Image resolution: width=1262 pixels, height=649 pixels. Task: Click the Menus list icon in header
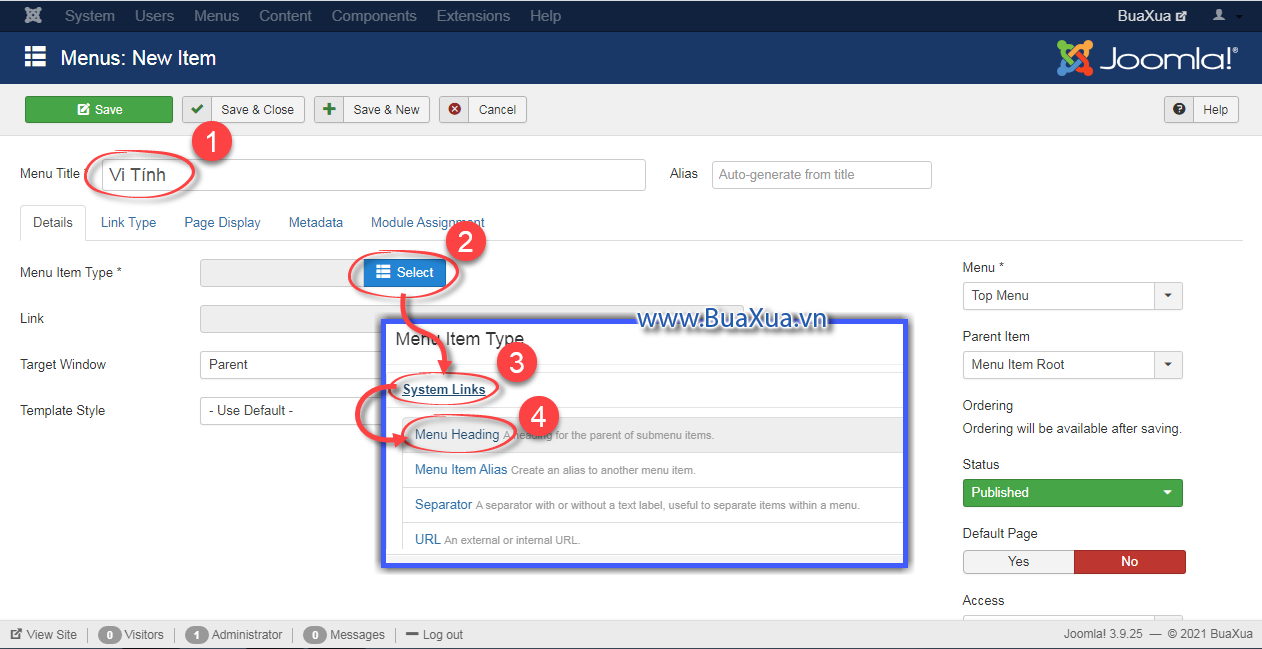pos(36,57)
